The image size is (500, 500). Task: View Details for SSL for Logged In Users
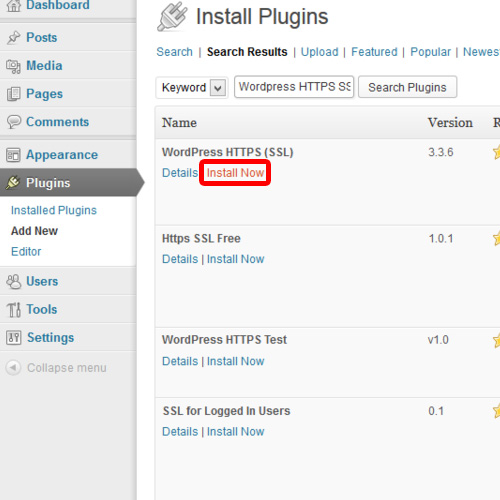[180, 432]
